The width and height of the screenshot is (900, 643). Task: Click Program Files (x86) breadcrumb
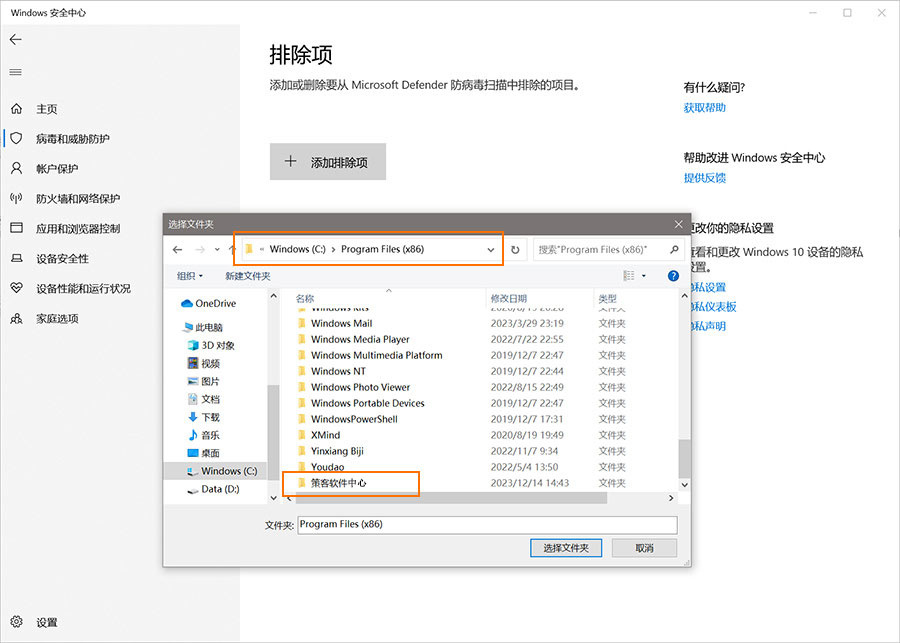pyautogui.click(x=382, y=249)
